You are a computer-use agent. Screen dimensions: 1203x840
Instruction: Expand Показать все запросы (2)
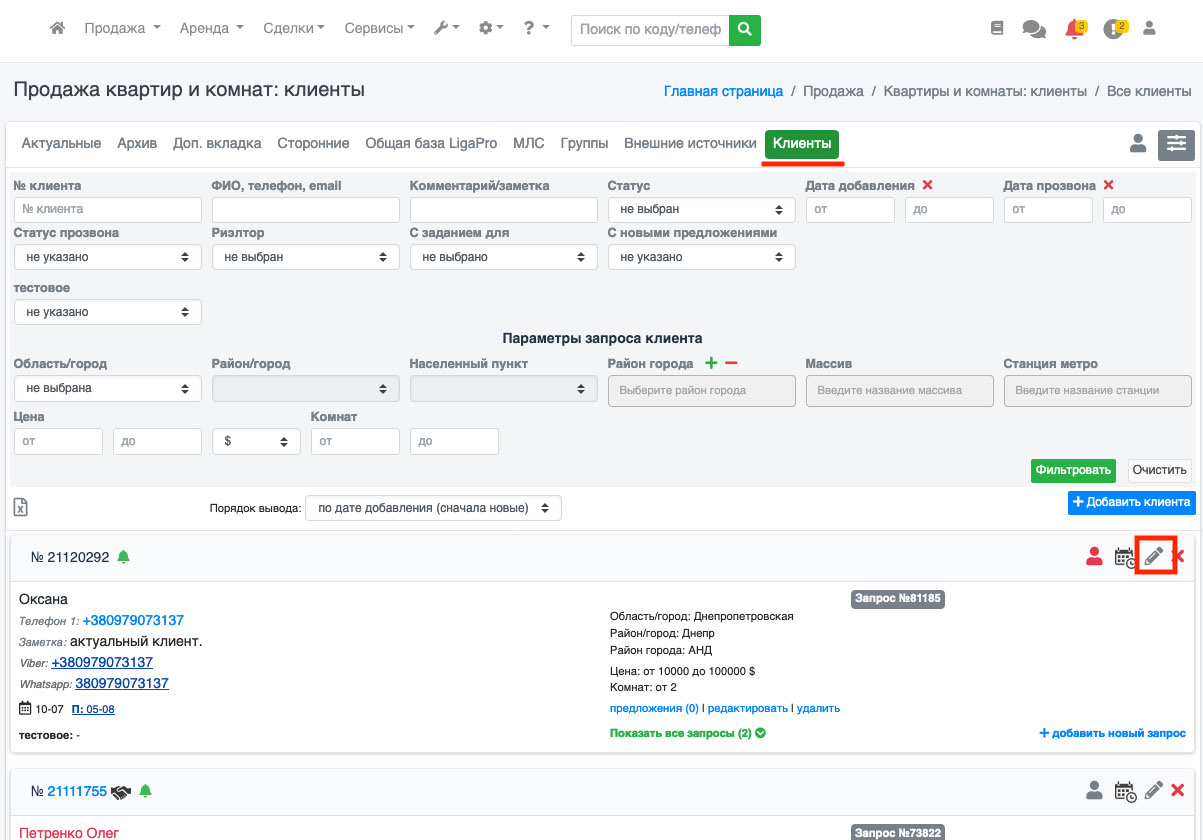click(x=688, y=733)
